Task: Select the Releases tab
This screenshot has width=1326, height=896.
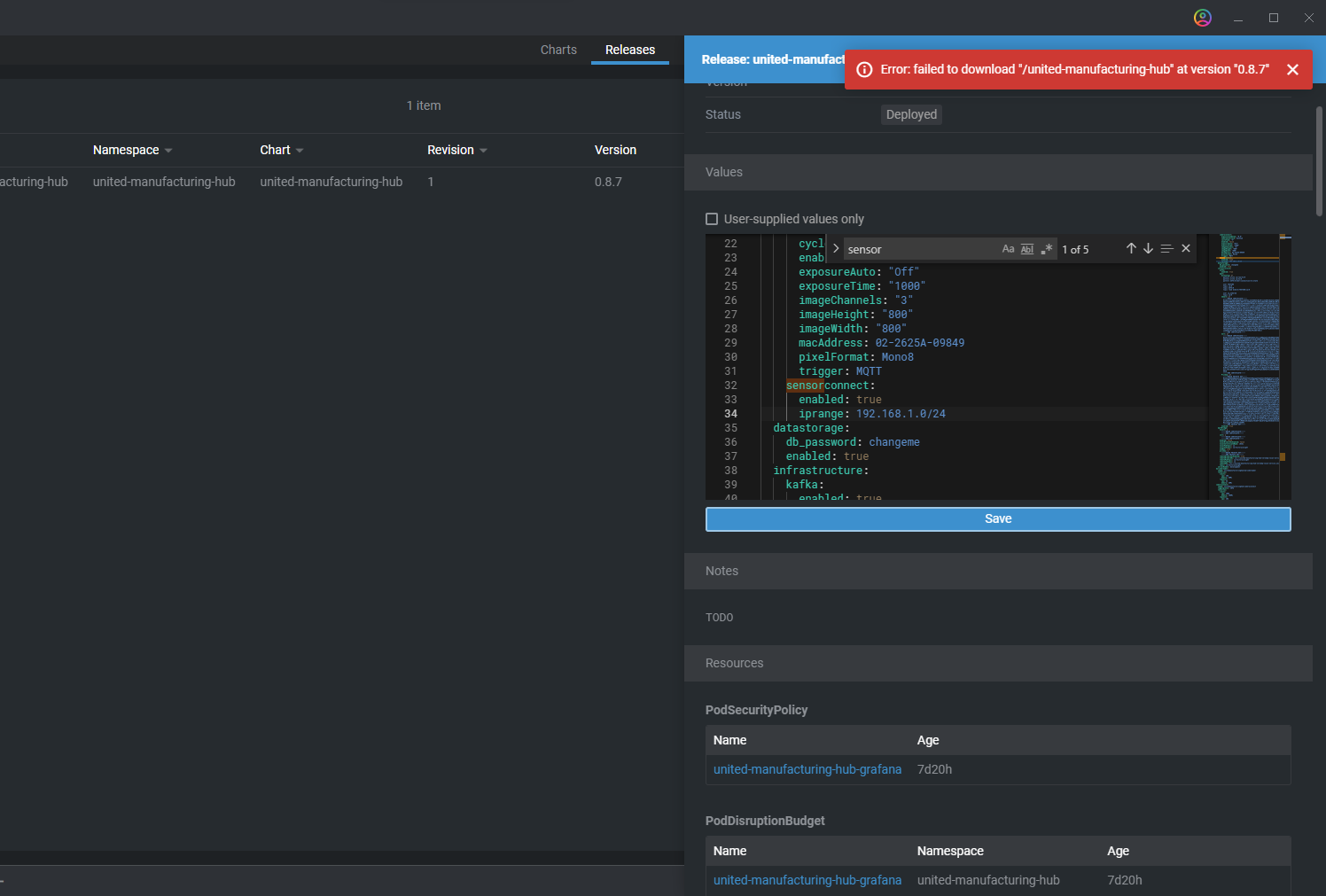Action: point(630,51)
